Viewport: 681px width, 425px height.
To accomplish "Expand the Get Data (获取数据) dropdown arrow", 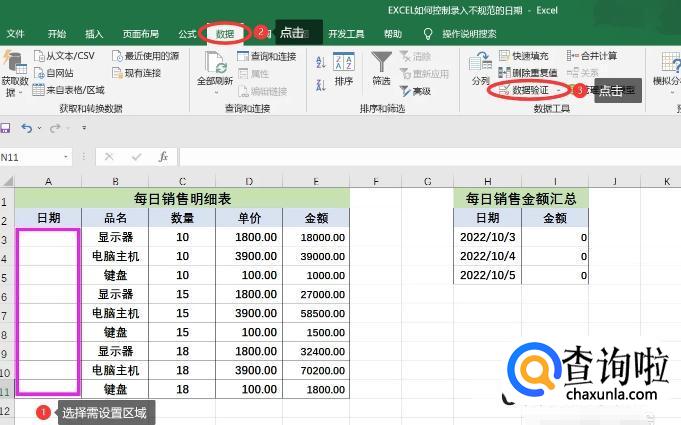I will pyautogui.click(x=20, y=92).
